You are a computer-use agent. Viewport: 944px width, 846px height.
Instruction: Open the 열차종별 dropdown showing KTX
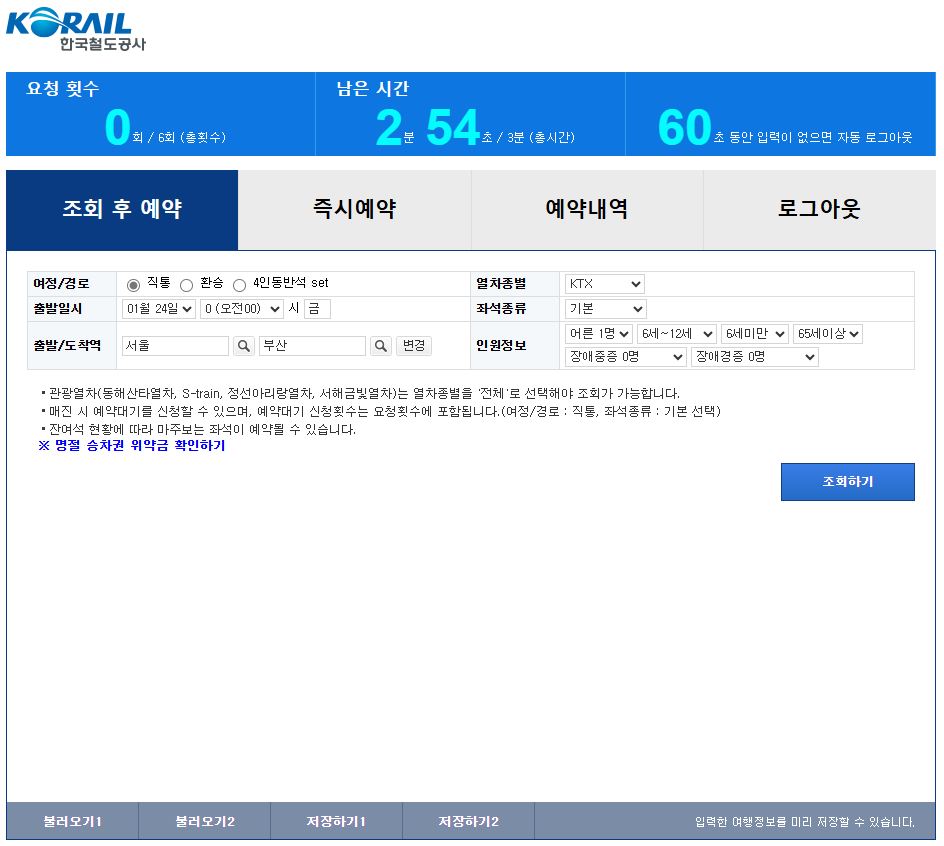click(604, 283)
